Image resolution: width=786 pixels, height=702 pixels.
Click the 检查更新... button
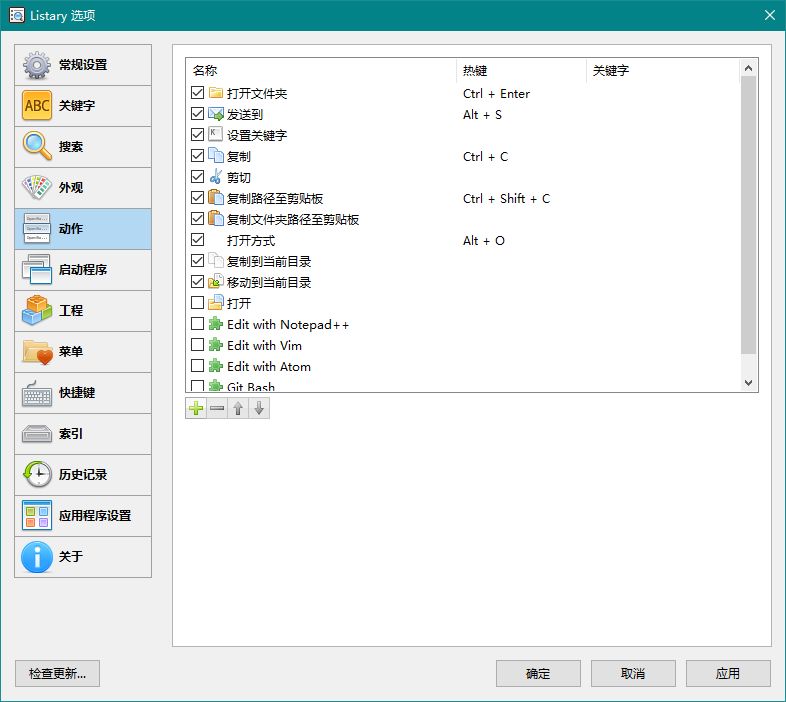coord(58,673)
